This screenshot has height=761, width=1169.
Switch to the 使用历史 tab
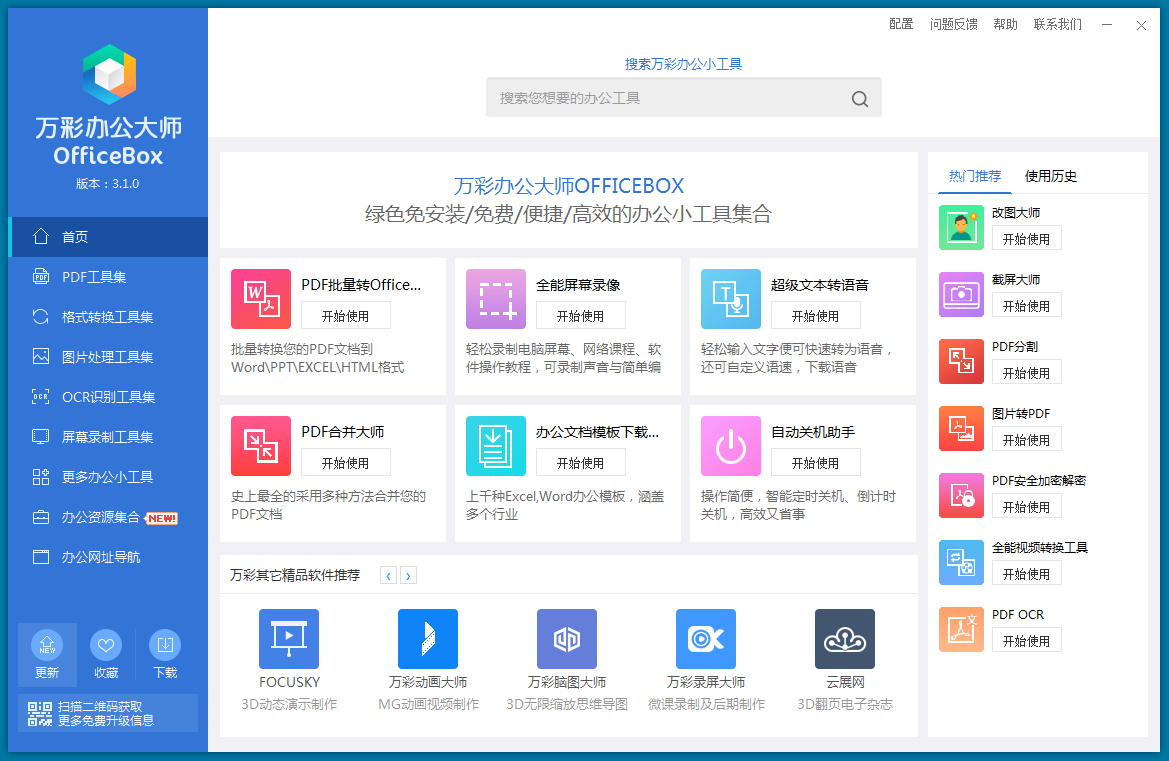click(1051, 176)
